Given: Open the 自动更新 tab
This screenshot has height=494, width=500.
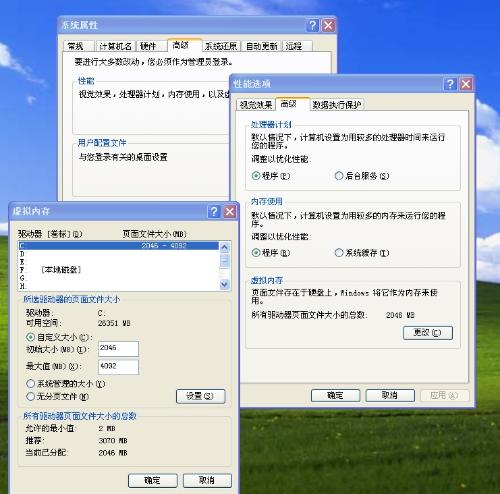Looking at the screenshot, I should click(x=262, y=46).
